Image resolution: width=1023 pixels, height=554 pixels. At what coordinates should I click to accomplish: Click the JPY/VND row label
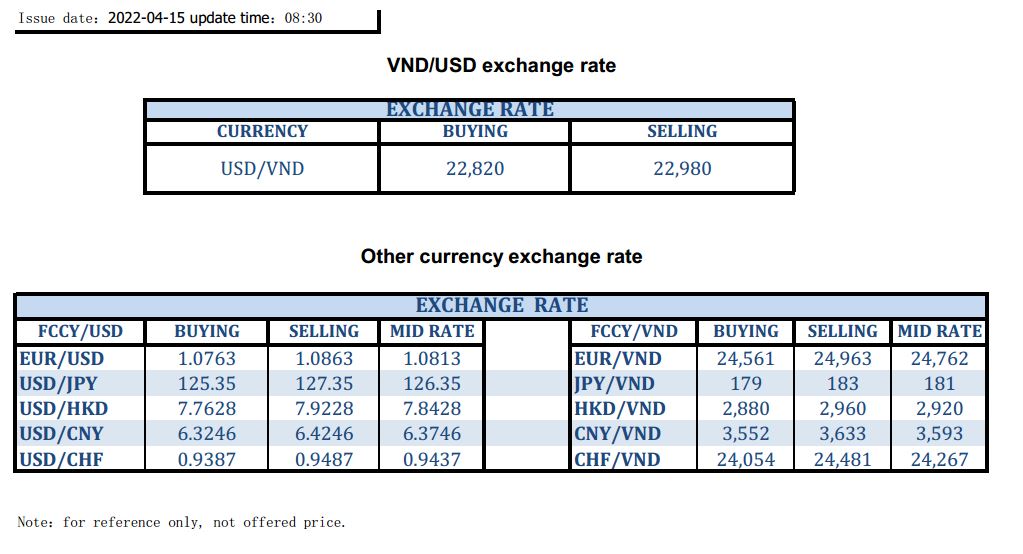[614, 384]
